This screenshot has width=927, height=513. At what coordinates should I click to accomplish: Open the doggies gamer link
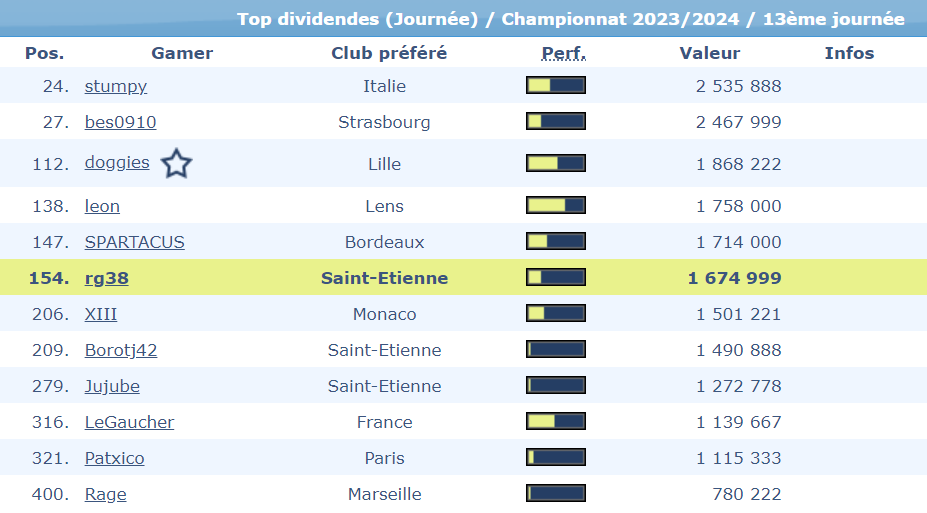pos(117,163)
